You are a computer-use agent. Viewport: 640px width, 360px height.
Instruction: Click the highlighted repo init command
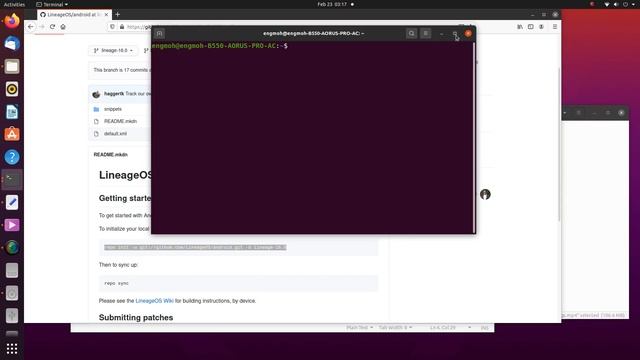(x=195, y=247)
